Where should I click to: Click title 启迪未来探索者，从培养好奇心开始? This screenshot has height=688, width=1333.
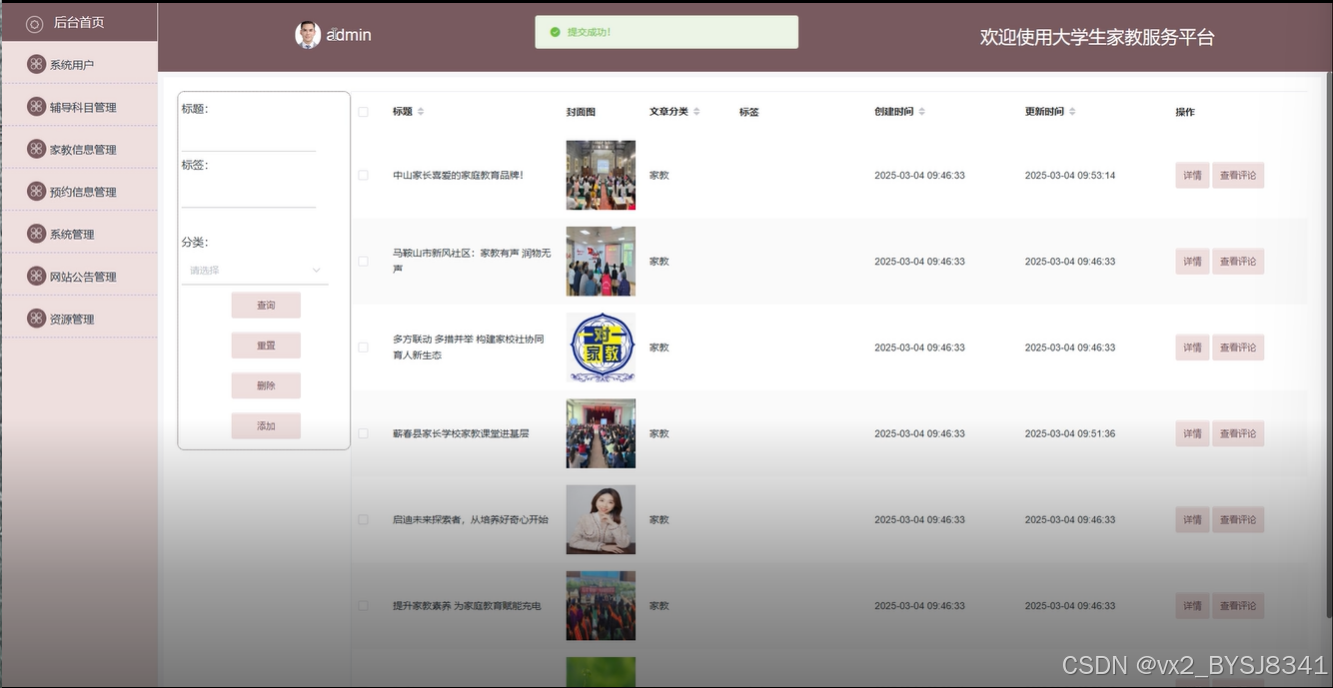(x=471, y=520)
